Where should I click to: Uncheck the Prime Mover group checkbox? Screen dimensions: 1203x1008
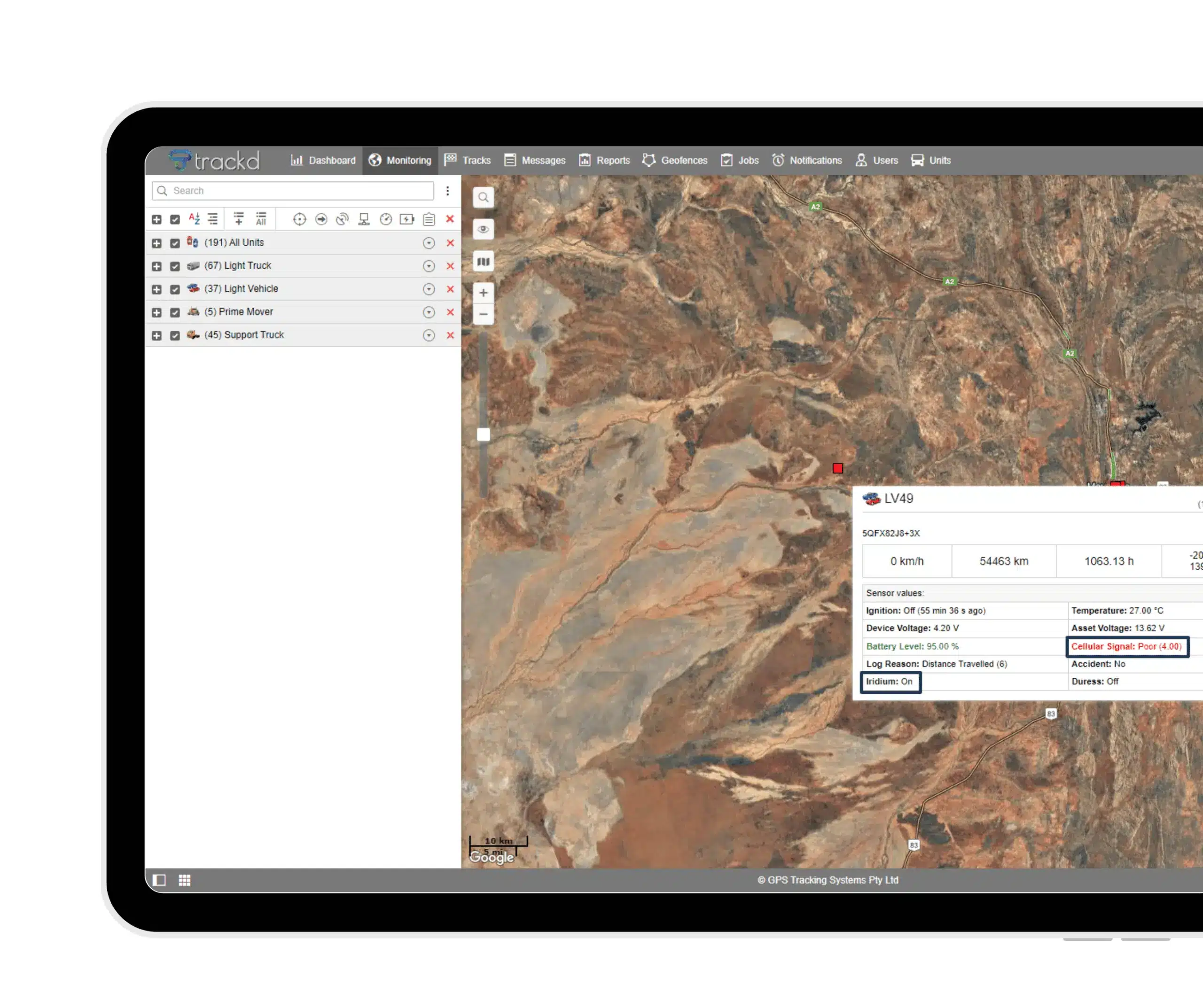click(x=175, y=313)
